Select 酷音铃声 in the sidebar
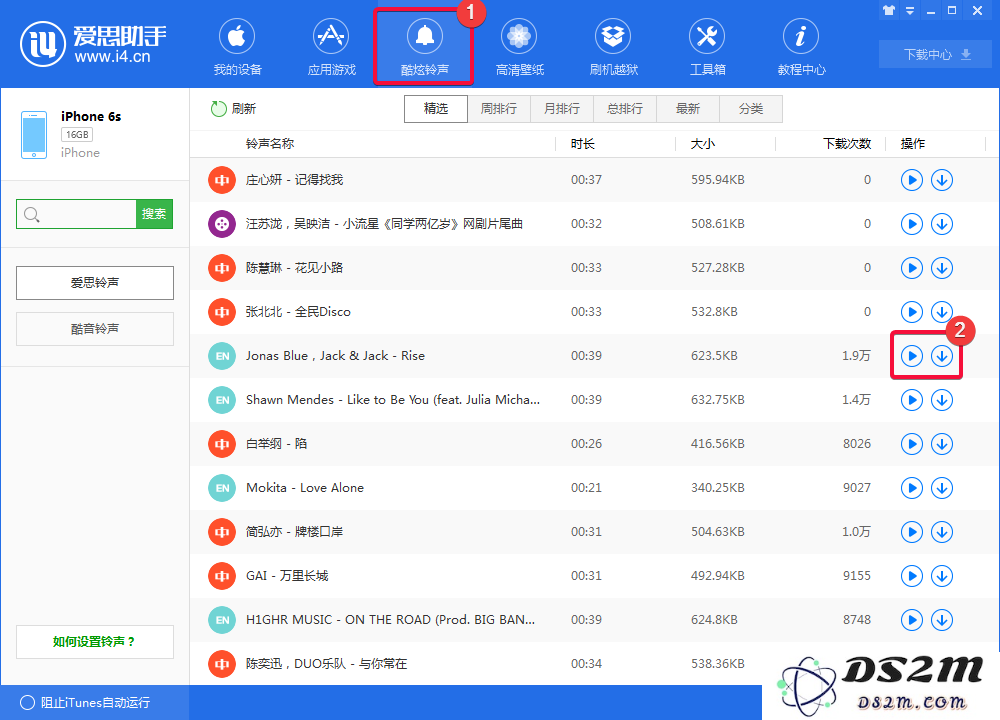 94,329
